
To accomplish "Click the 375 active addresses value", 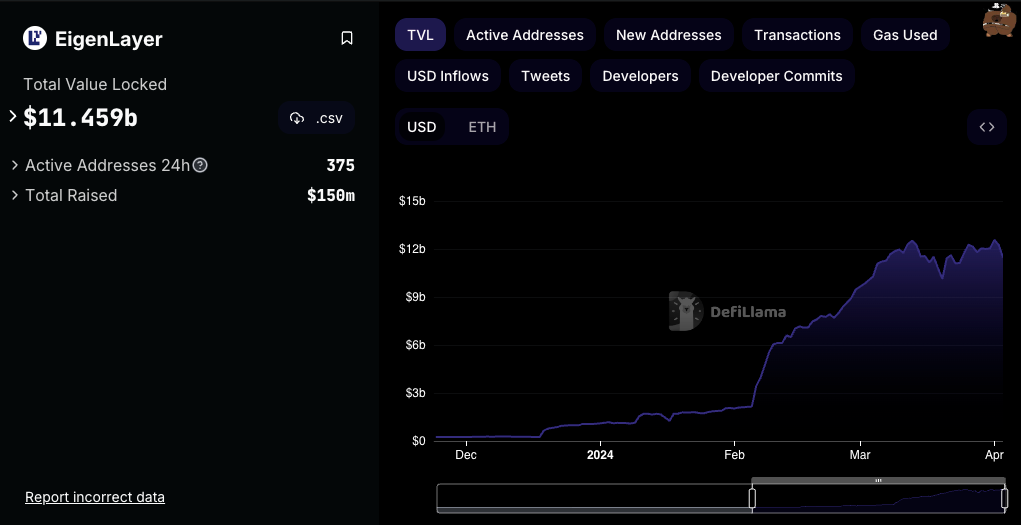I will point(341,165).
